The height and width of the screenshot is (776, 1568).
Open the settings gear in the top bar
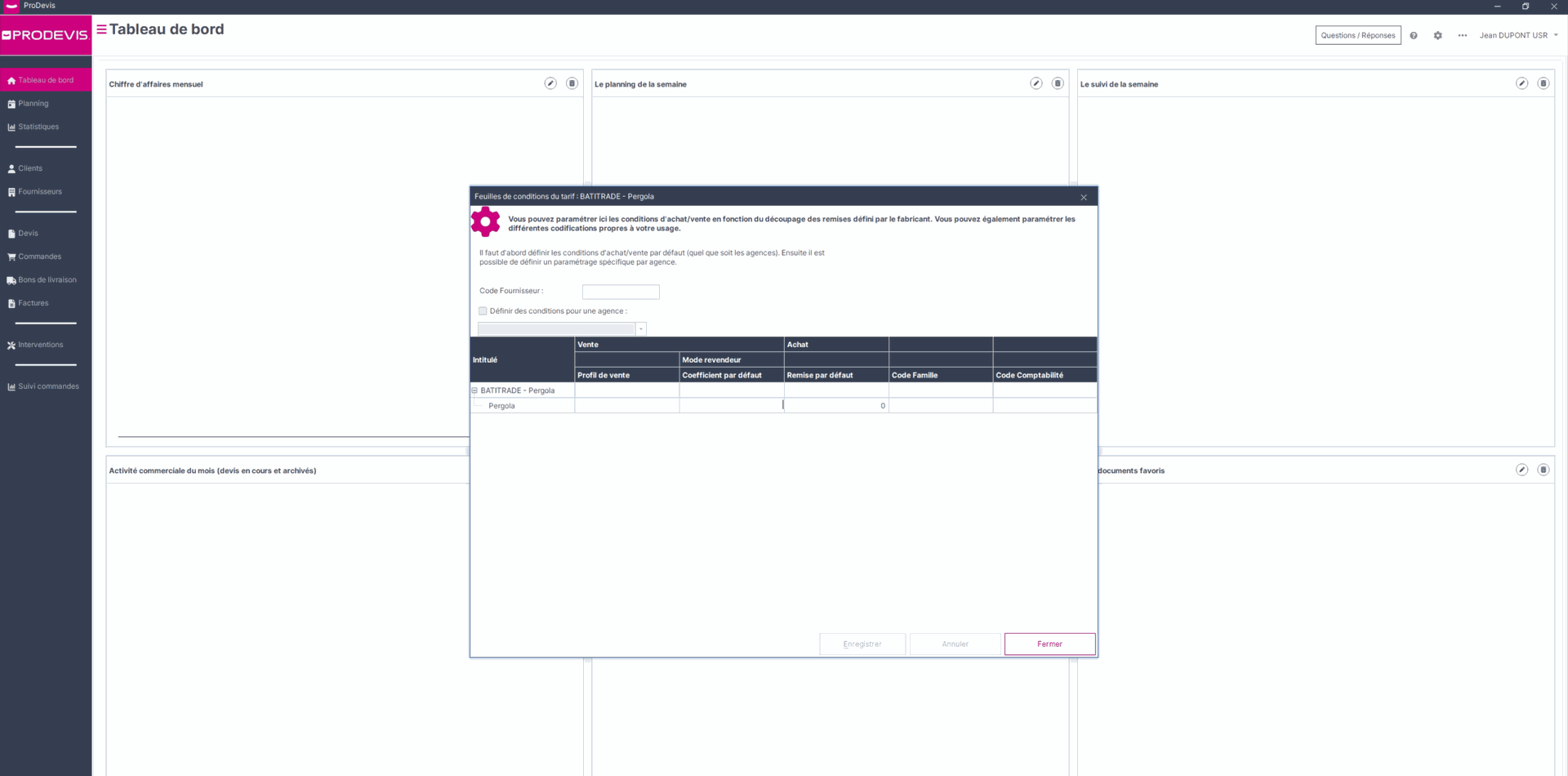tap(1438, 36)
